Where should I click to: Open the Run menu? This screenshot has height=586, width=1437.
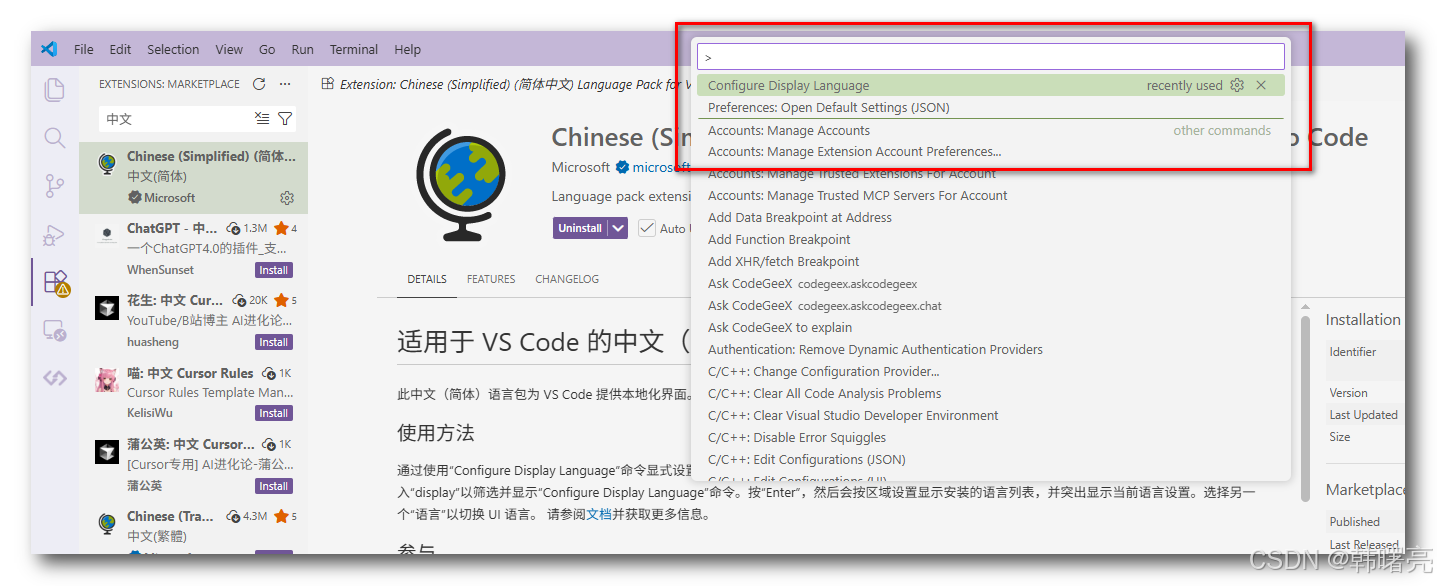(302, 49)
